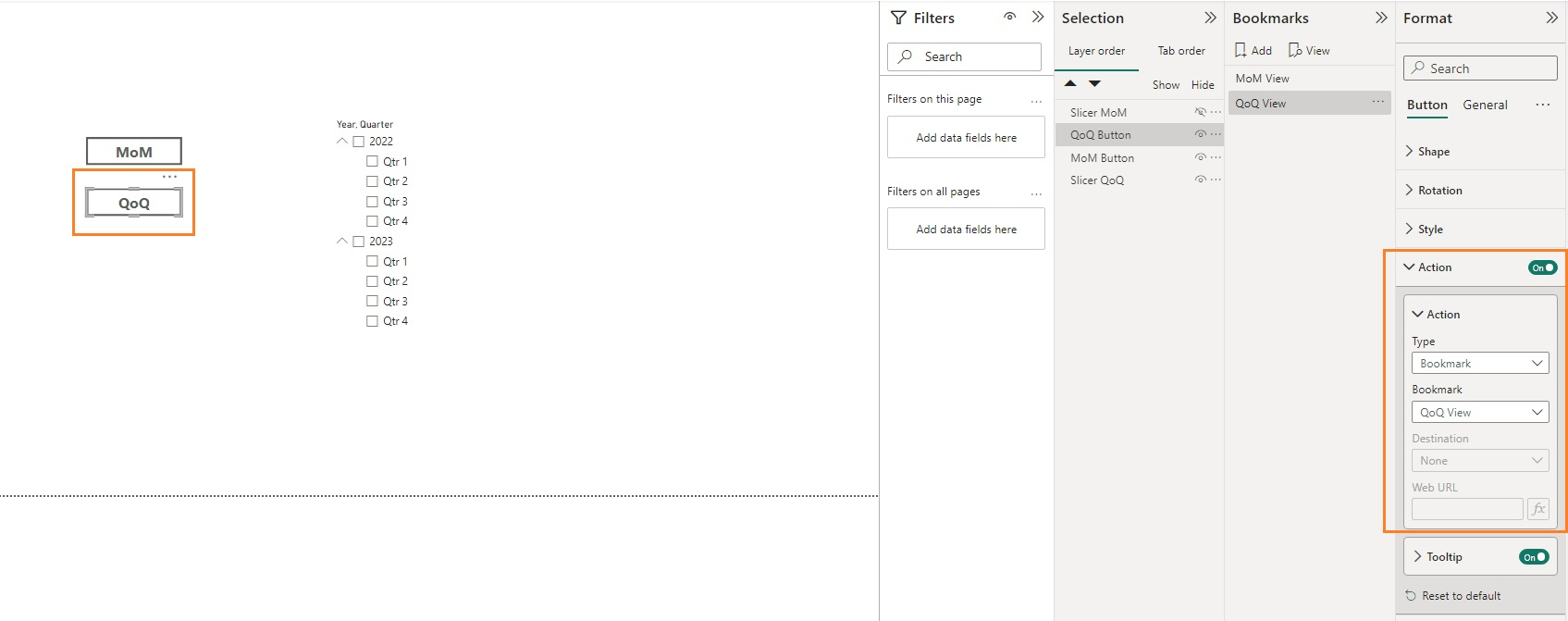1568x621 pixels.
Task: Select the QoQ View bookmark
Action: click(x=1310, y=103)
